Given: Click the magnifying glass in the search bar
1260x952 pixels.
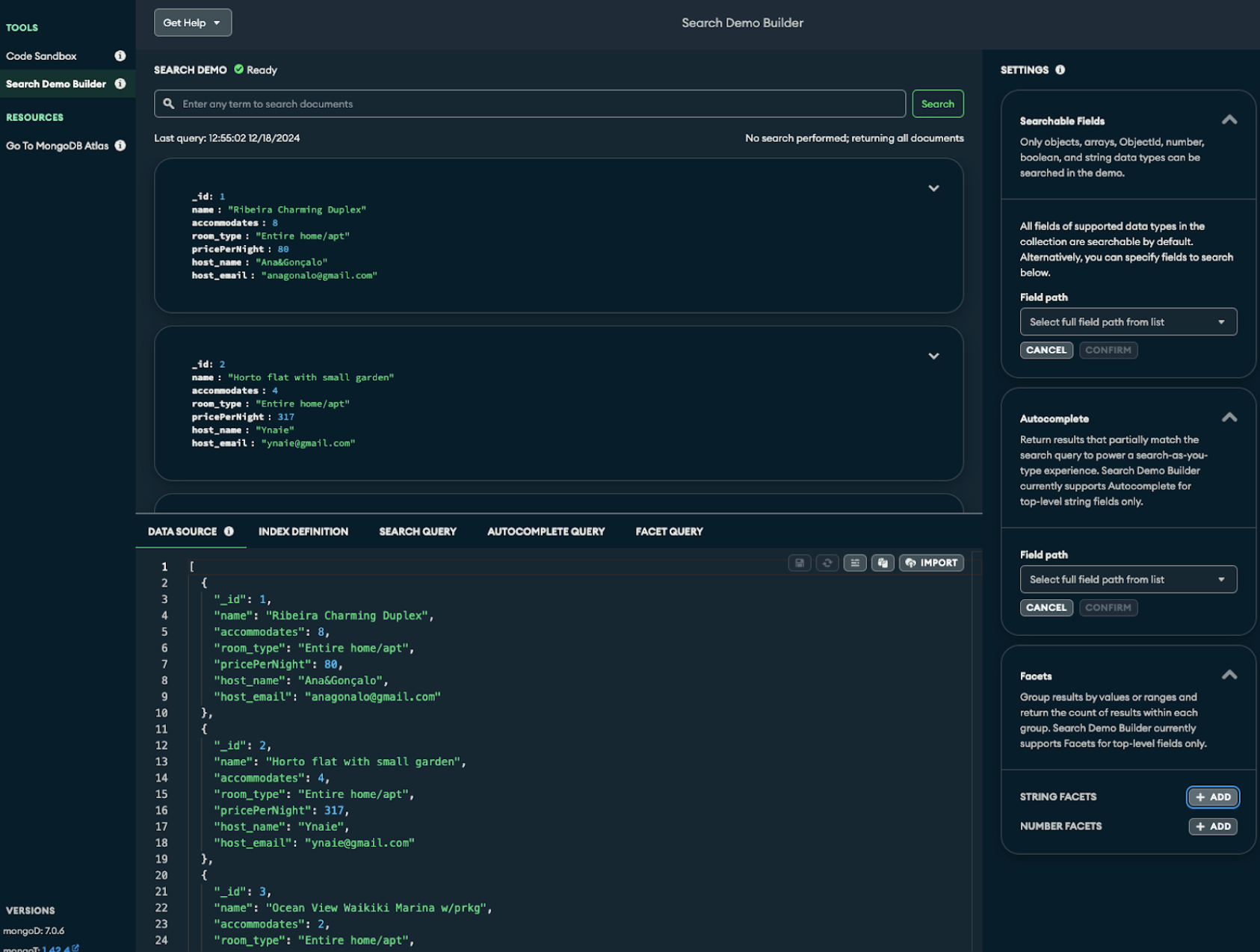Looking at the screenshot, I should 169,103.
